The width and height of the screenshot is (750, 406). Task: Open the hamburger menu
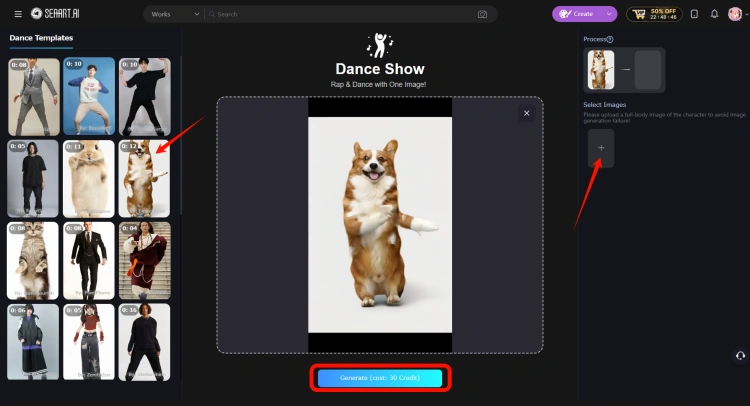coord(18,14)
